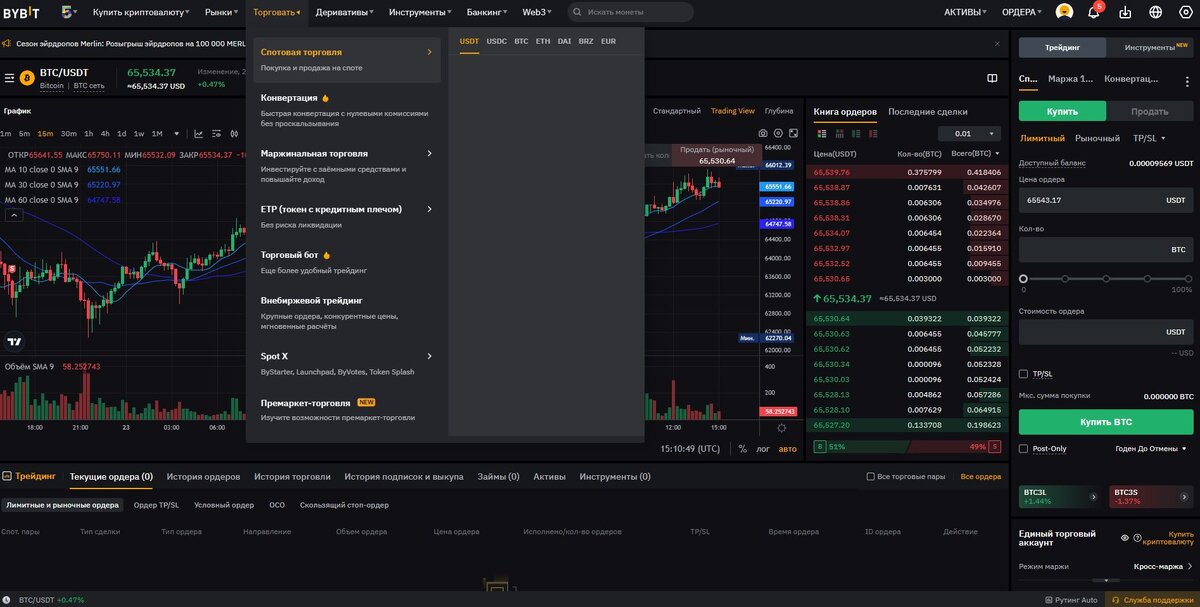Viewport: 1200px width, 607px height.
Task: Click the quantity percent slider handle
Action: (x=1023, y=279)
